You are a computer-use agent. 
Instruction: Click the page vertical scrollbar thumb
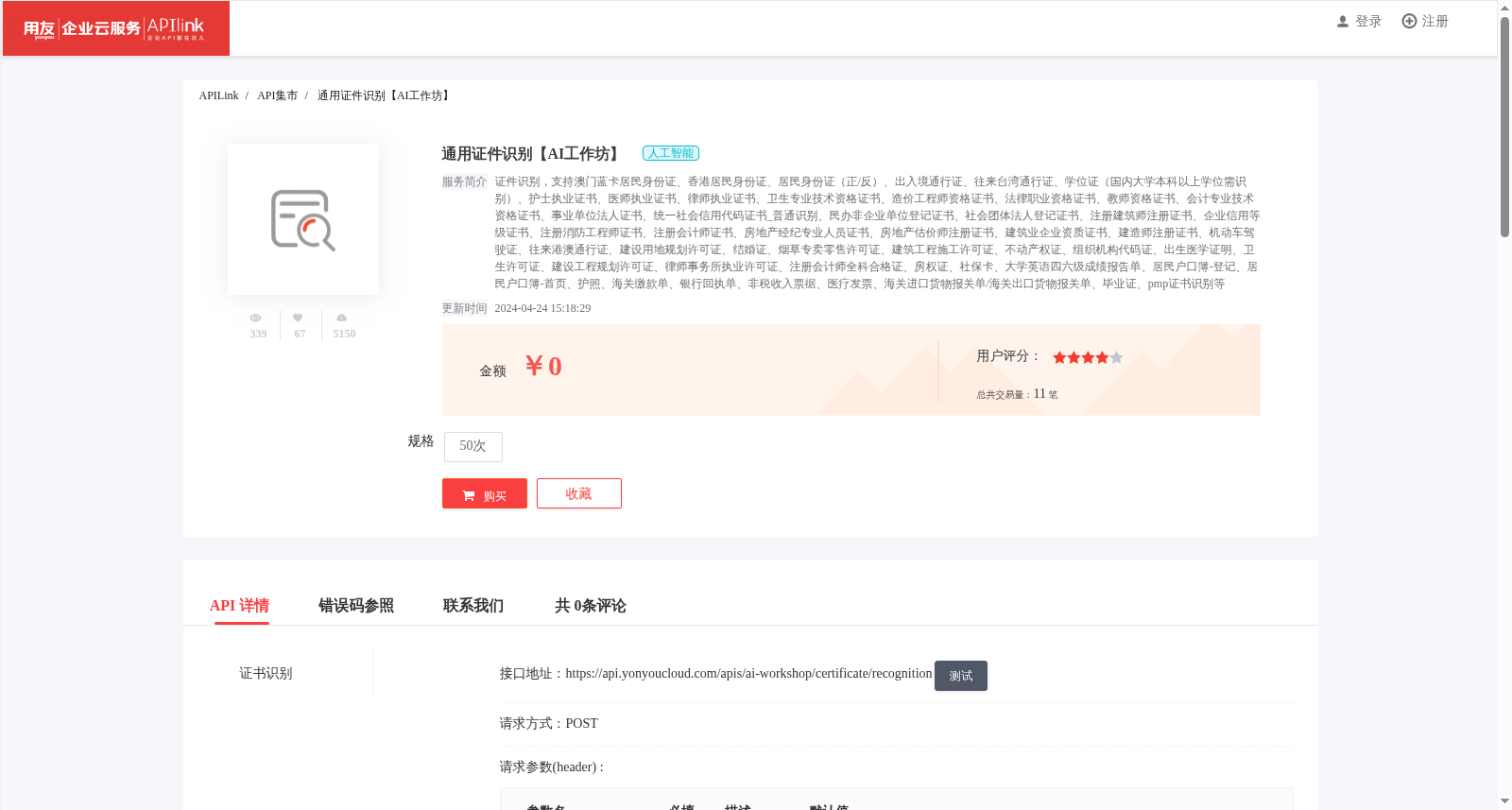tap(1504, 126)
